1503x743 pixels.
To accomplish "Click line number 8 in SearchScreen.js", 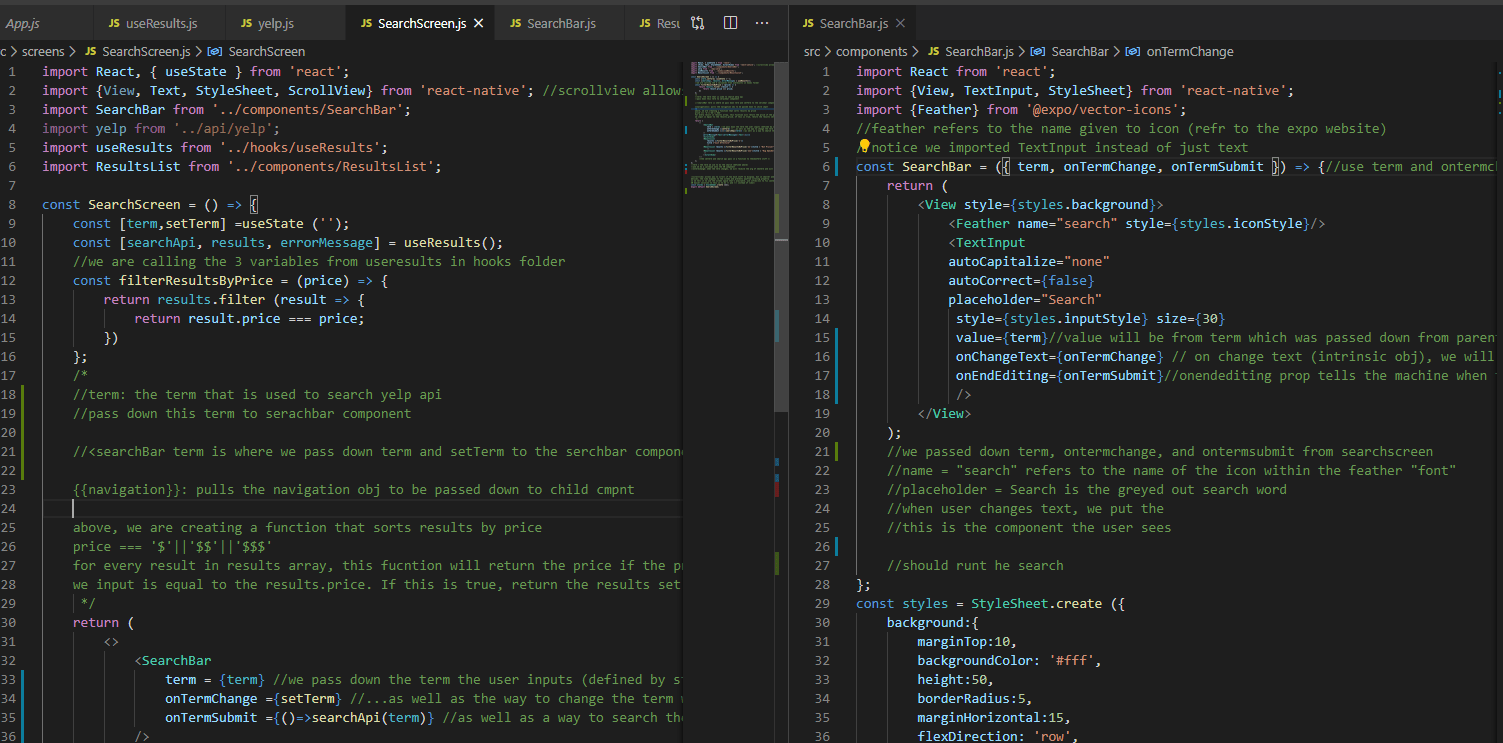I will pos(12,204).
